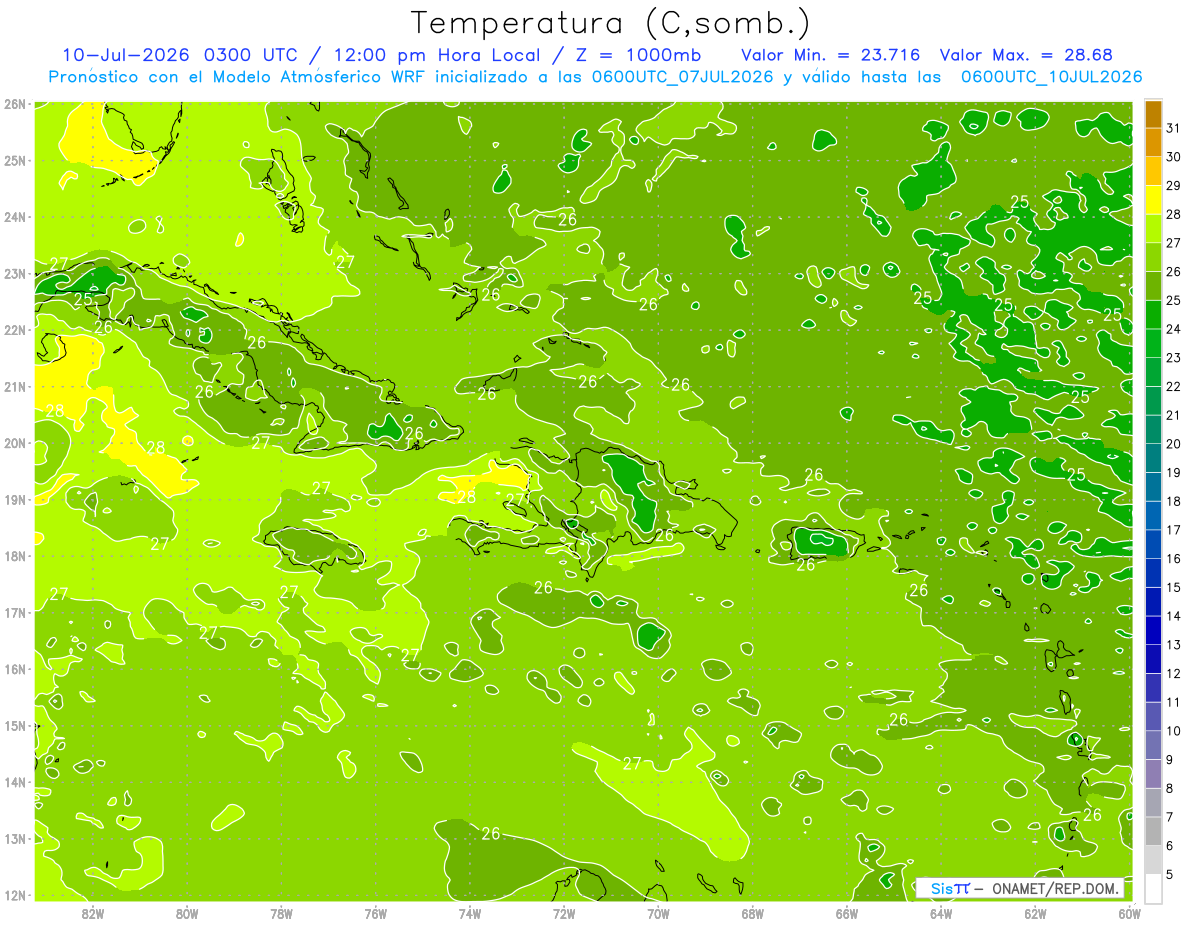
Task: Click "Valor Min. = 23.716"
Action: click(831, 55)
